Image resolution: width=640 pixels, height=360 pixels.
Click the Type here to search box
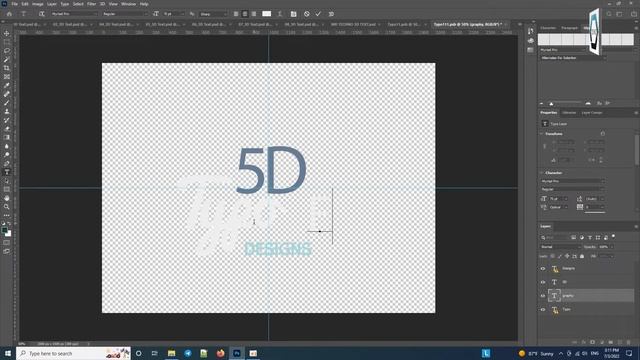pos(73,353)
